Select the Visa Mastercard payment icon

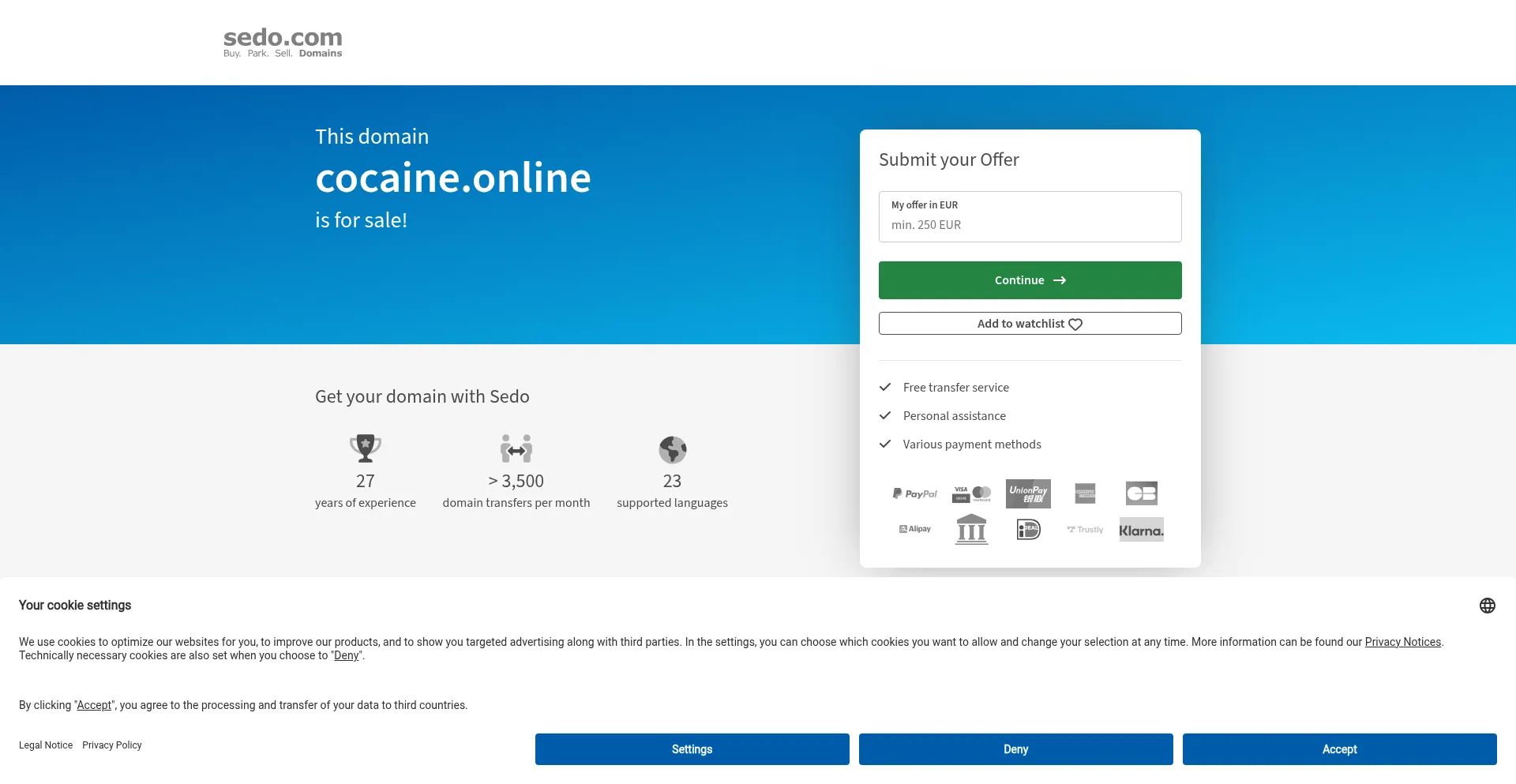[x=971, y=493]
